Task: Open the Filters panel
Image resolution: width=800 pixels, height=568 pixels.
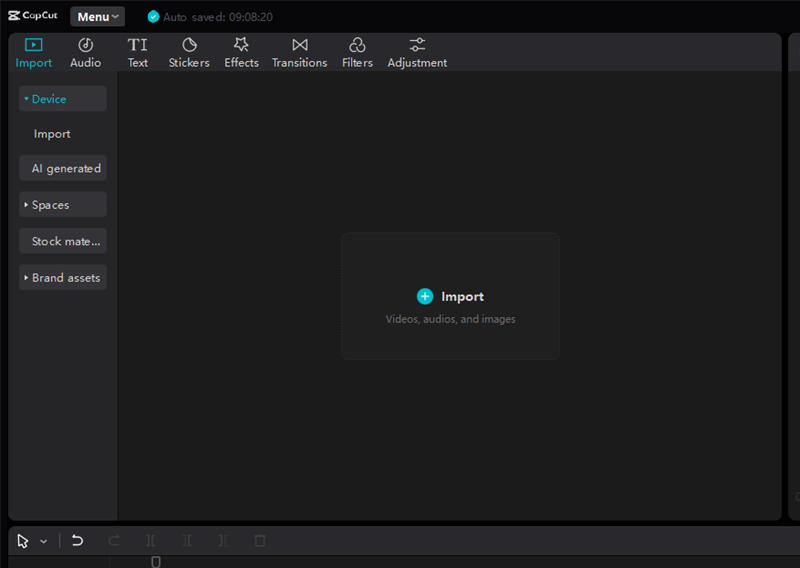Action: coord(357,52)
